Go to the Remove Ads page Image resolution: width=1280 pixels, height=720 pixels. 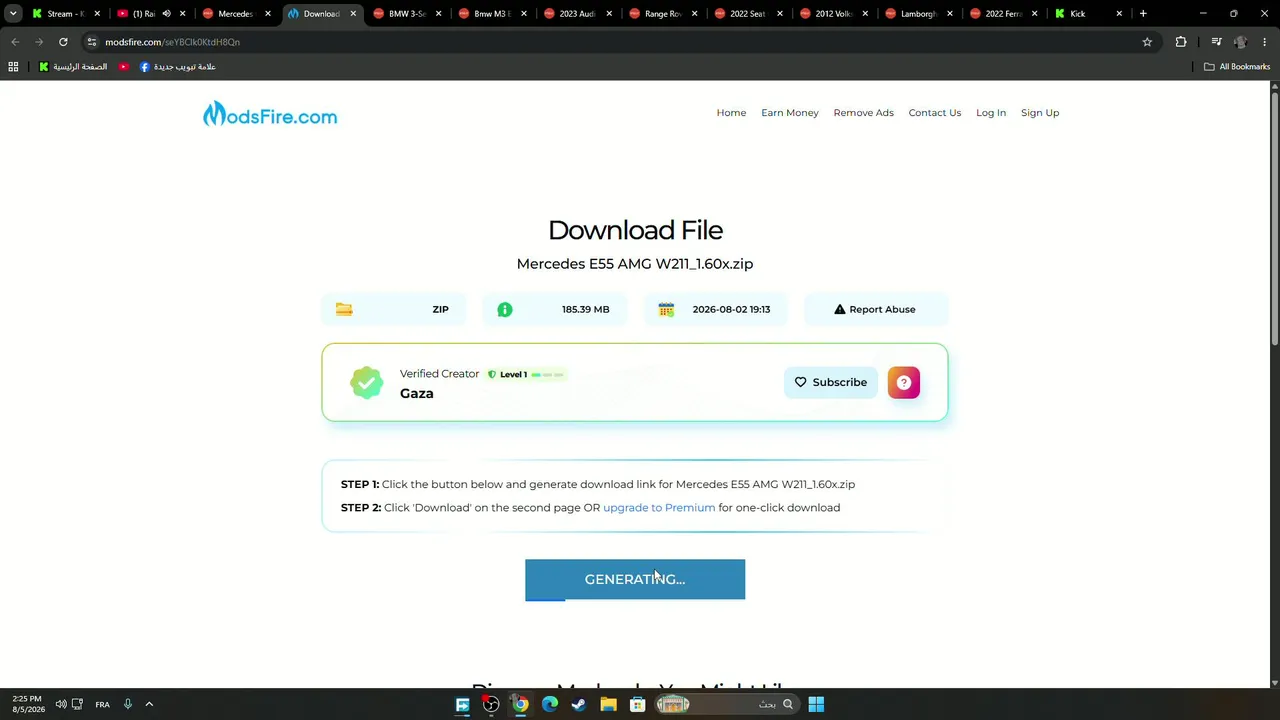[863, 113]
